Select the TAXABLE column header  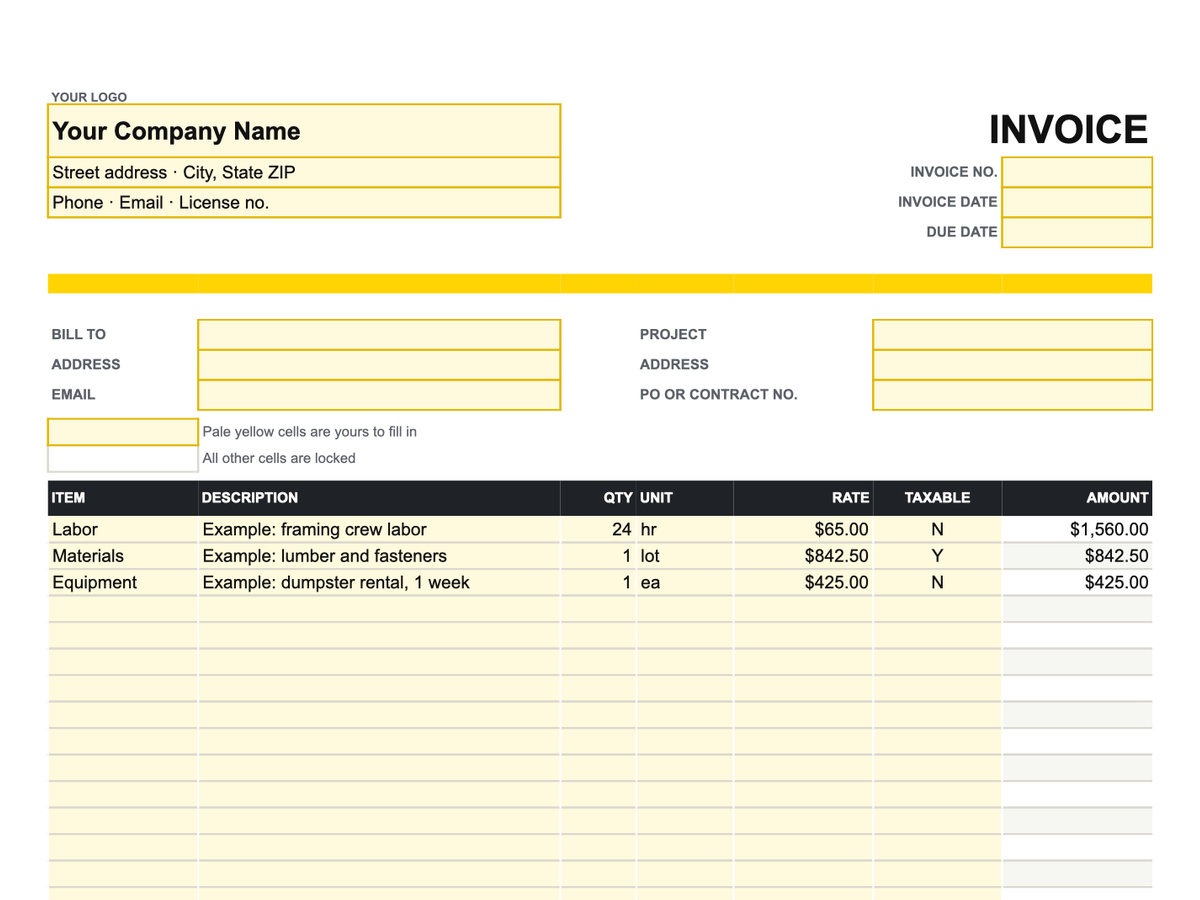pyautogui.click(x=937, y=497)
